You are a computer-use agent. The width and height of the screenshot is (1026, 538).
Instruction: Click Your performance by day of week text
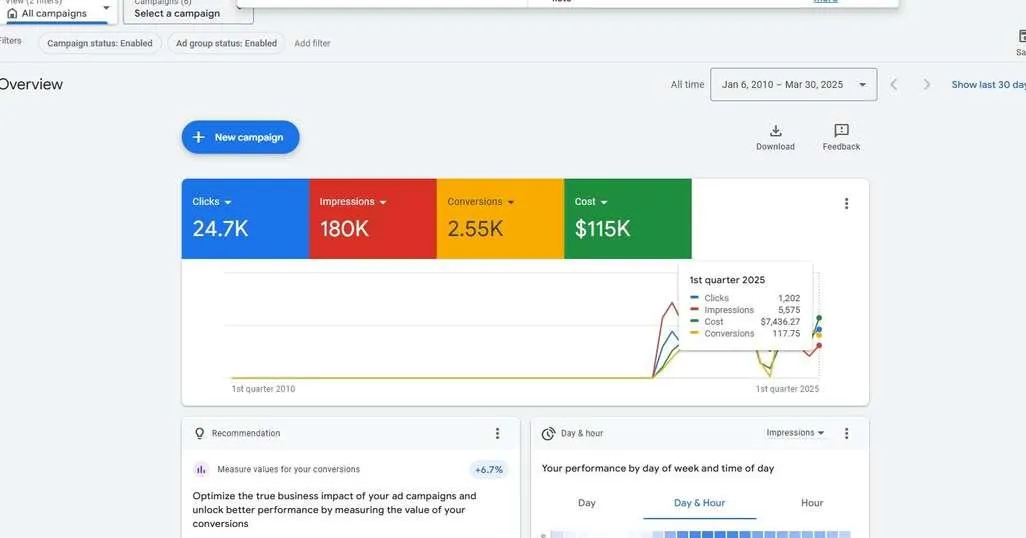(658, 468)
